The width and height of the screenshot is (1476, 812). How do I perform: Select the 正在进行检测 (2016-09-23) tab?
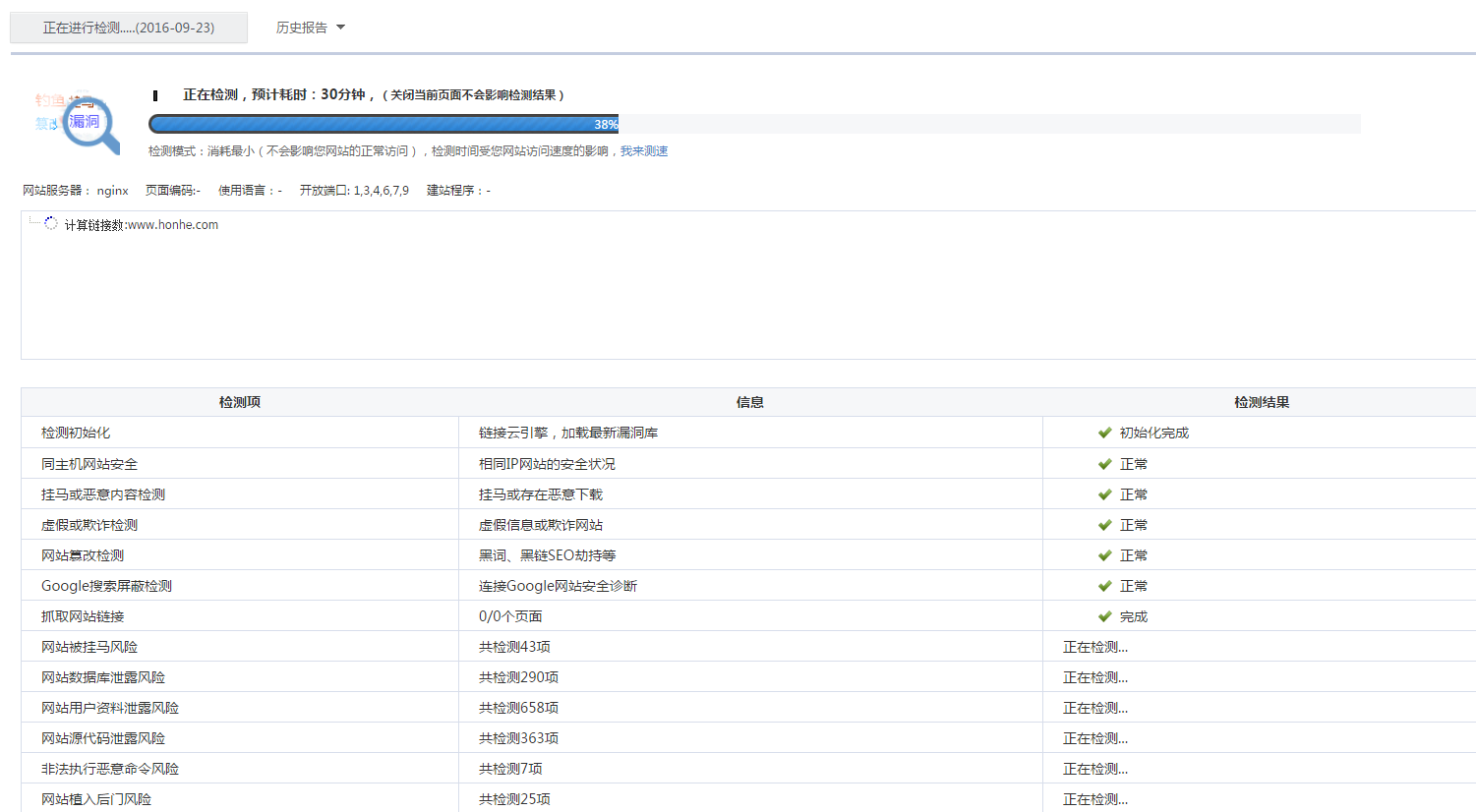coord(129,28)
